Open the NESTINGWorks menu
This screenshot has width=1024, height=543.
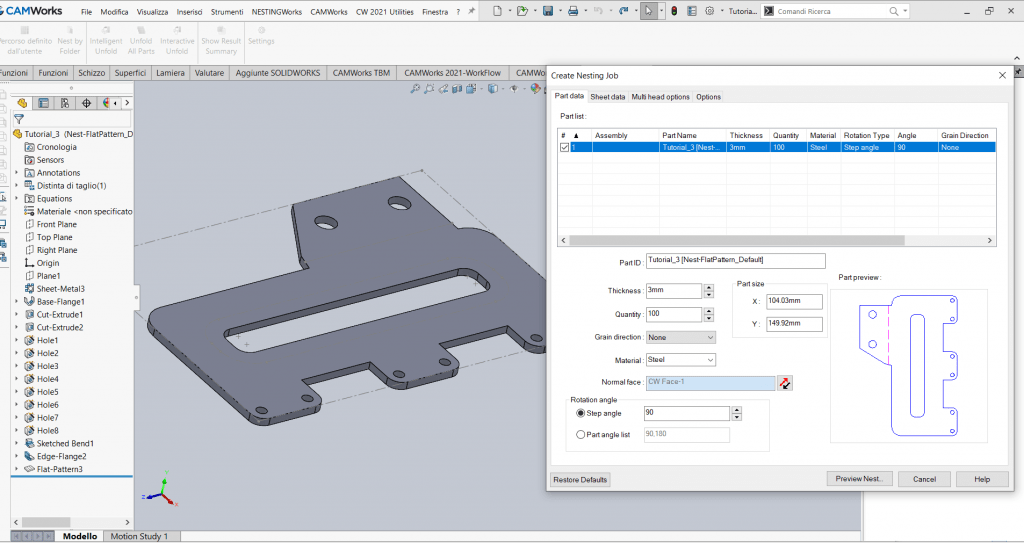277,12
